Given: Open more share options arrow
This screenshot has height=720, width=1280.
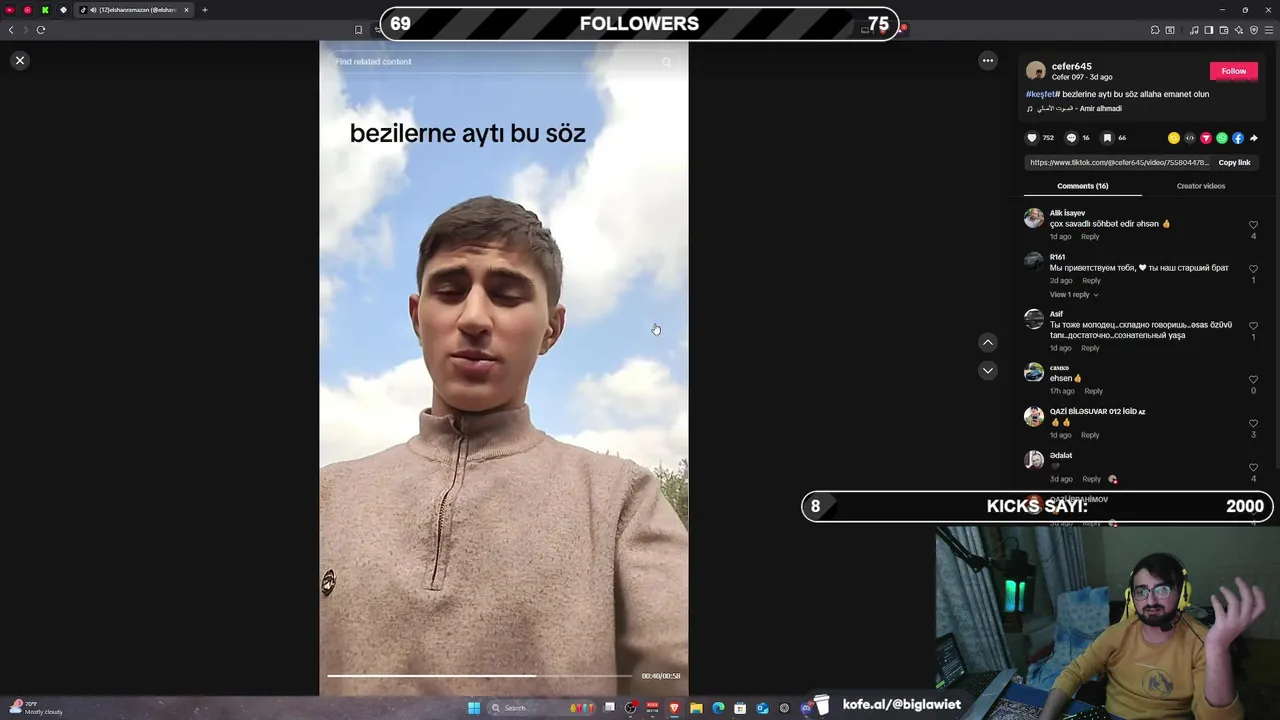Looking at the screenshot, I should [1254, 138].
